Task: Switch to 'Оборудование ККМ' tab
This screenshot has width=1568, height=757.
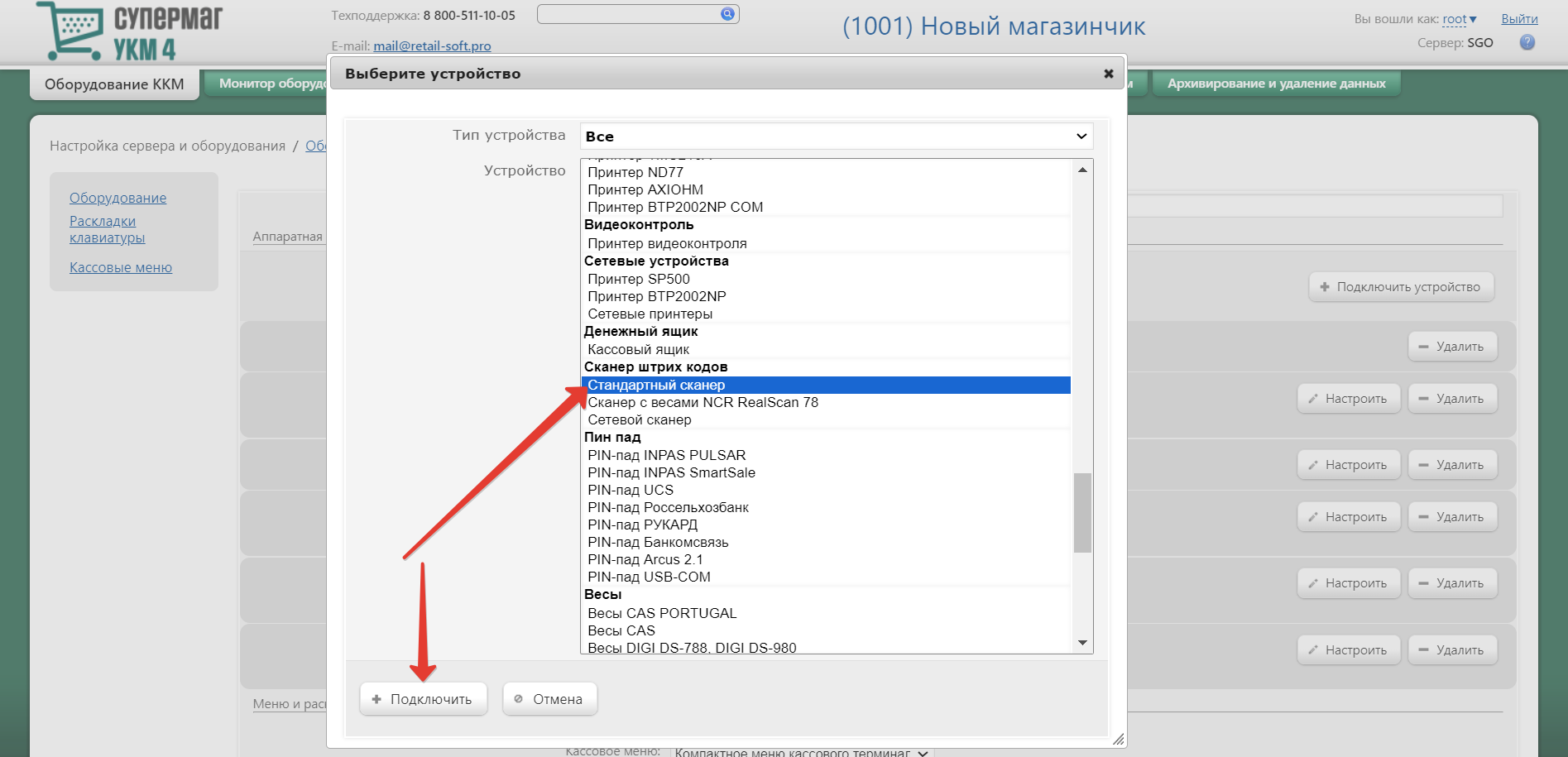Action: [x=114, y=84]
